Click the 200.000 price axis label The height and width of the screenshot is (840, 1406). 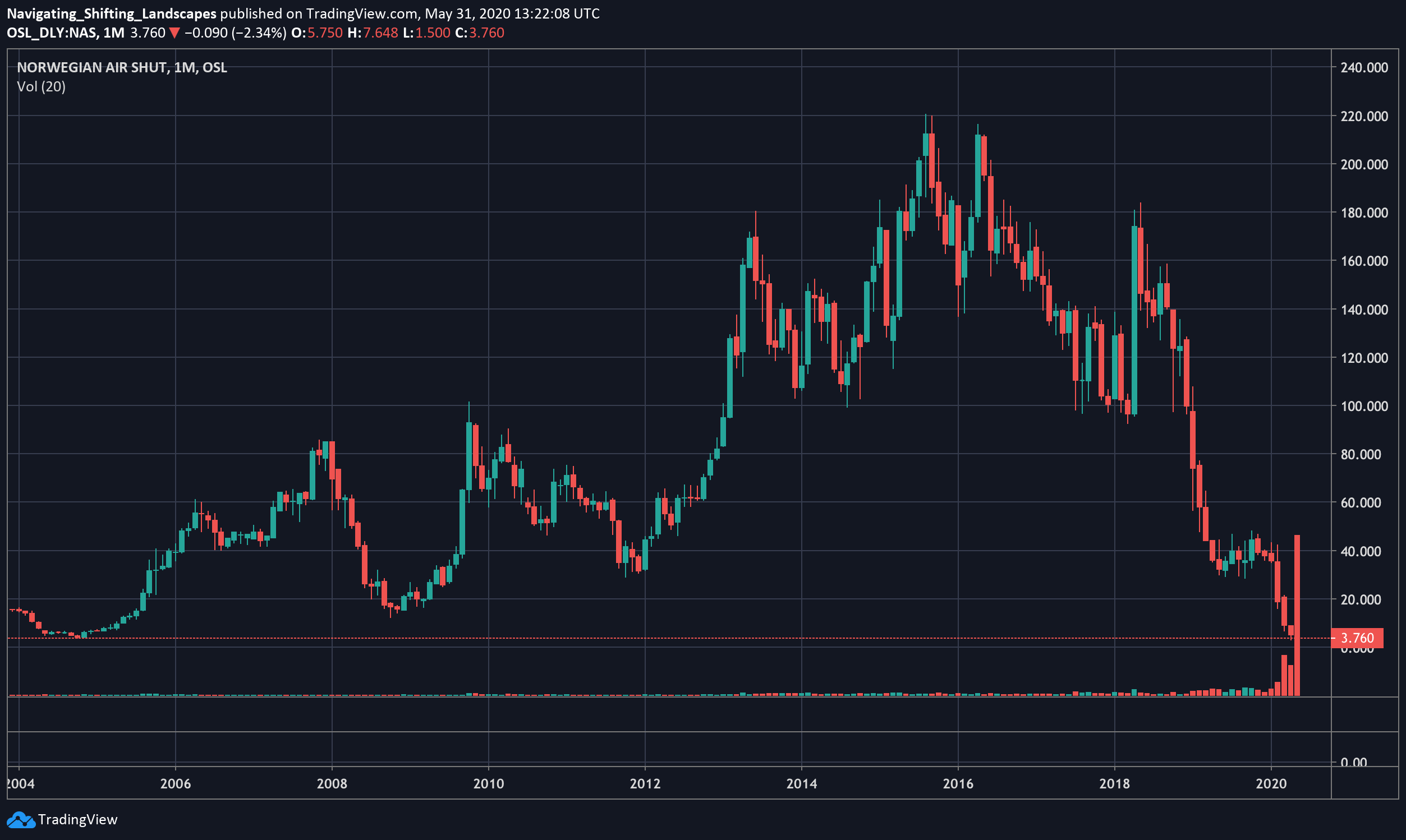1364,164
